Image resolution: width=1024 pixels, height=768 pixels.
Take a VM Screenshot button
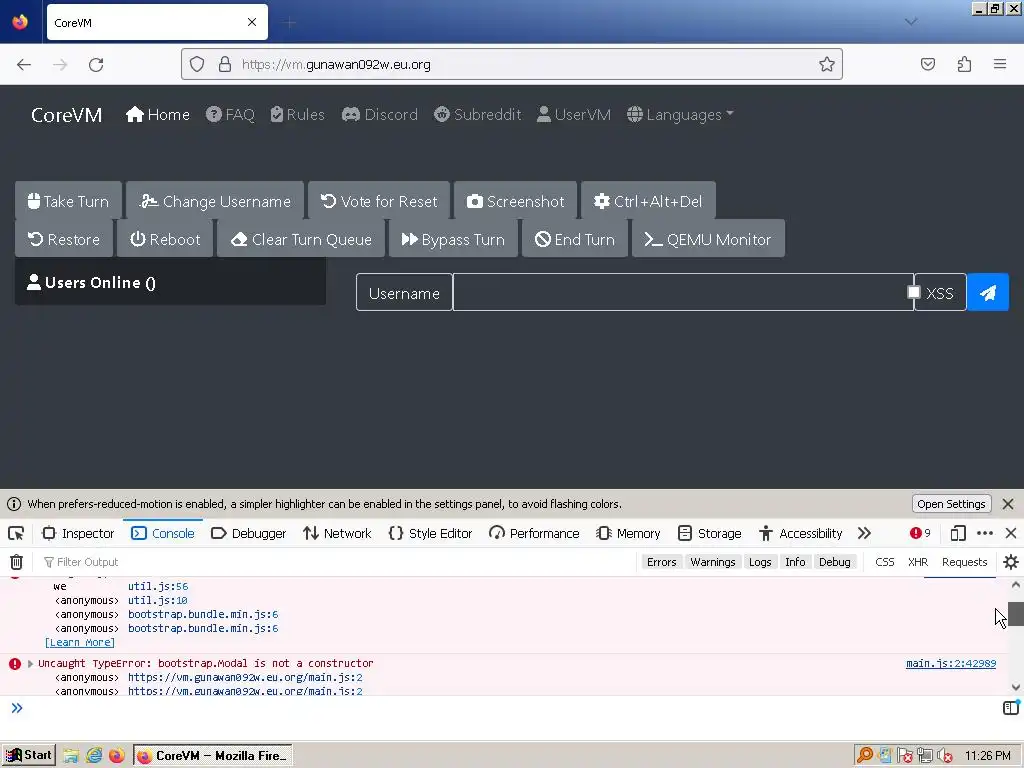click(x=515, y=201)
